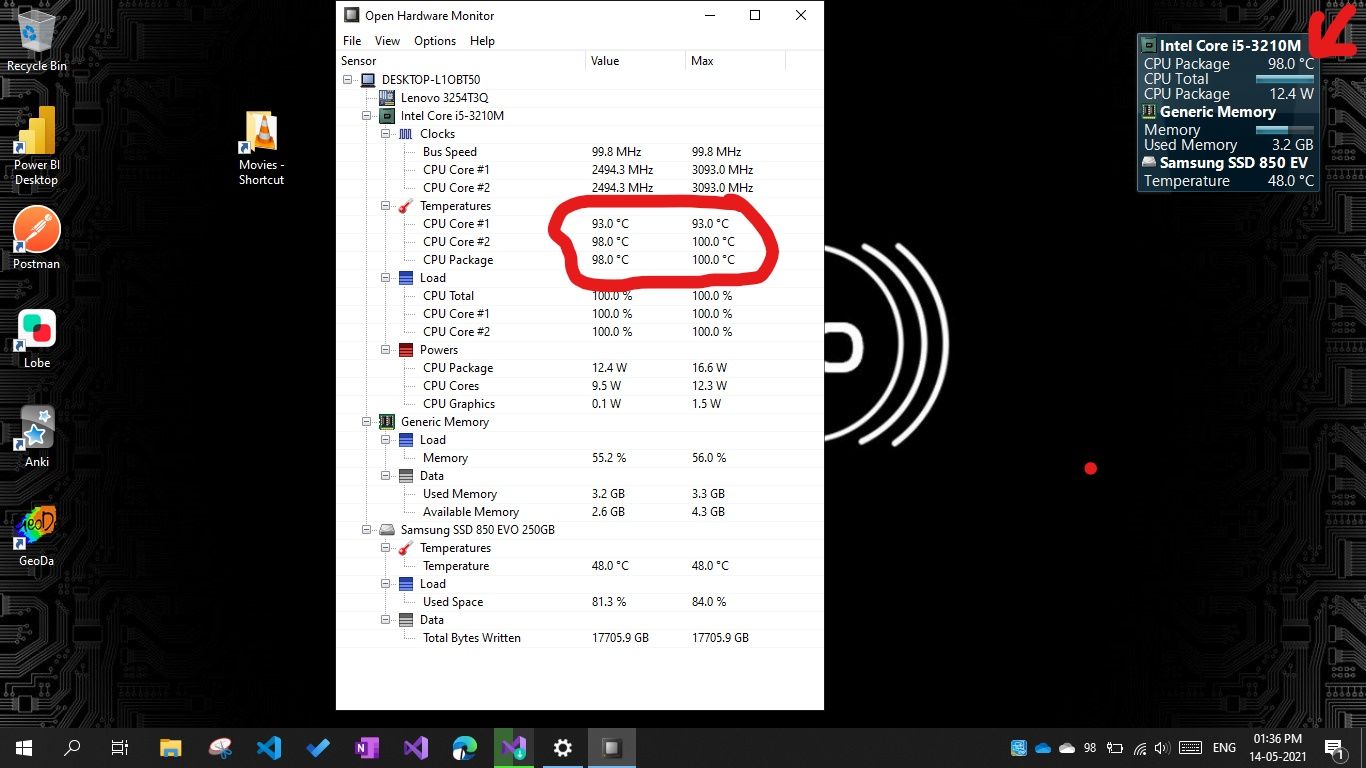Open the Help menu

pyautogui.click(x=482, y=41)
